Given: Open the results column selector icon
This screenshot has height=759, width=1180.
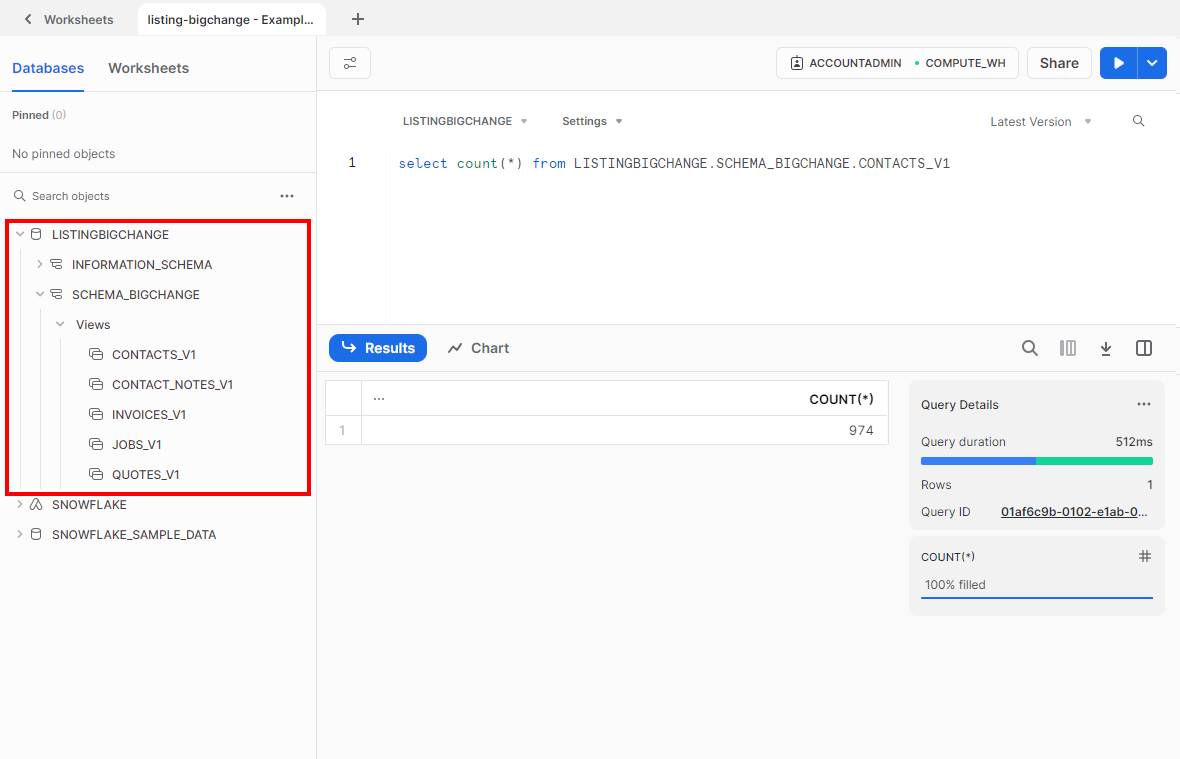Looking at the screenshot, I should point(1068,348).
